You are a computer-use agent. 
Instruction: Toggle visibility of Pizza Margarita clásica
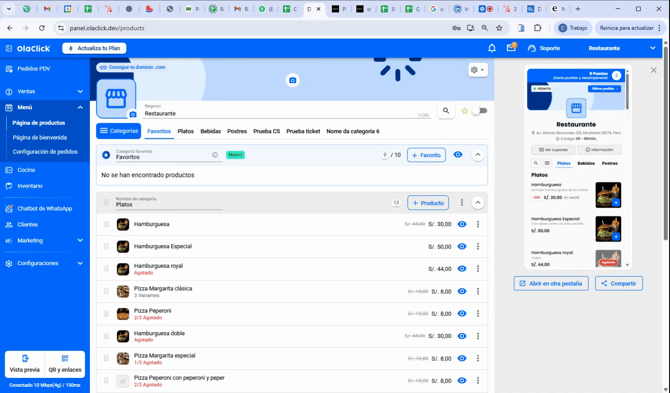(462, 291)
